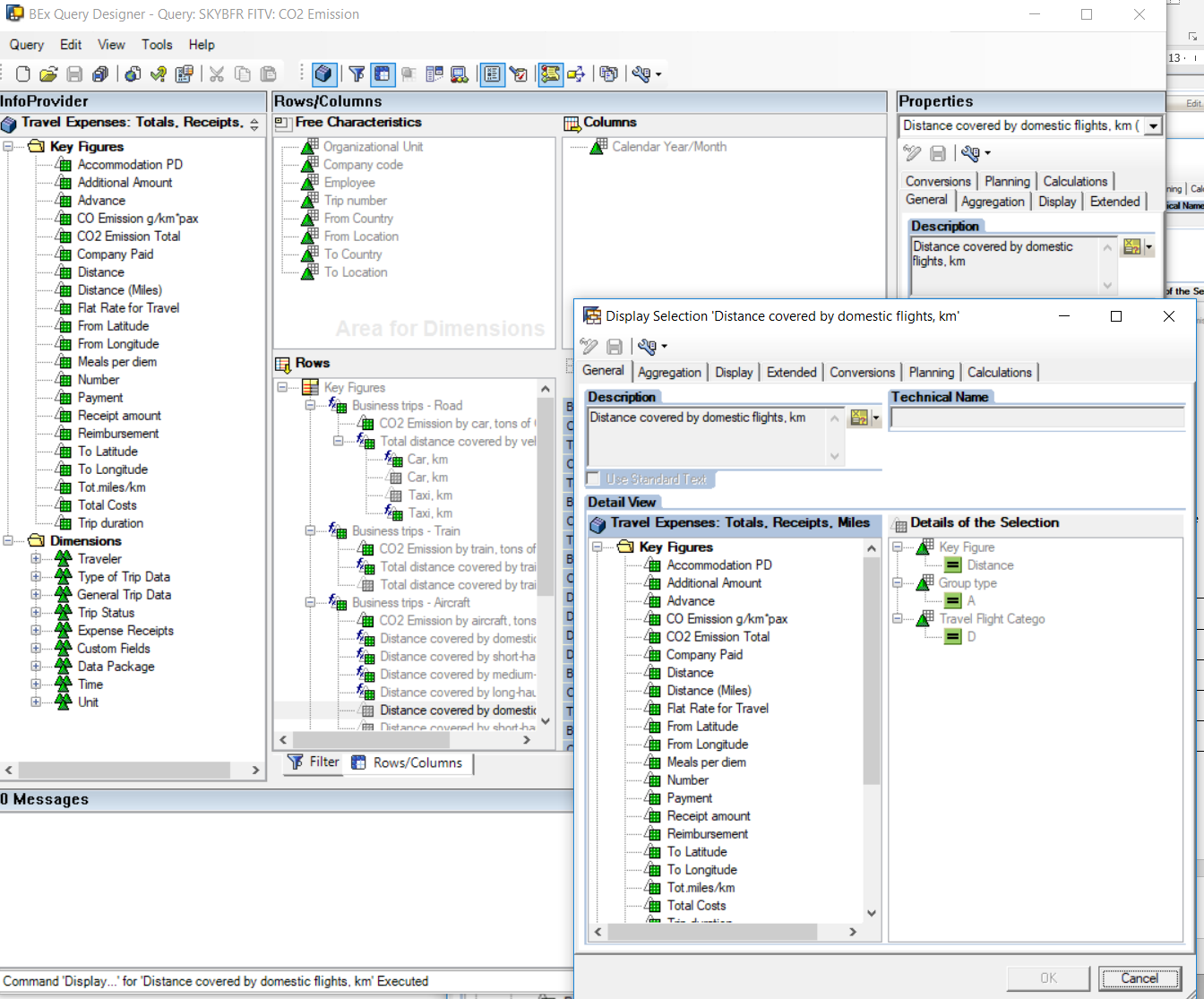Select Organizational Unit in Free Characteristics
This screenshot has height=999, width=1204.
373,146
